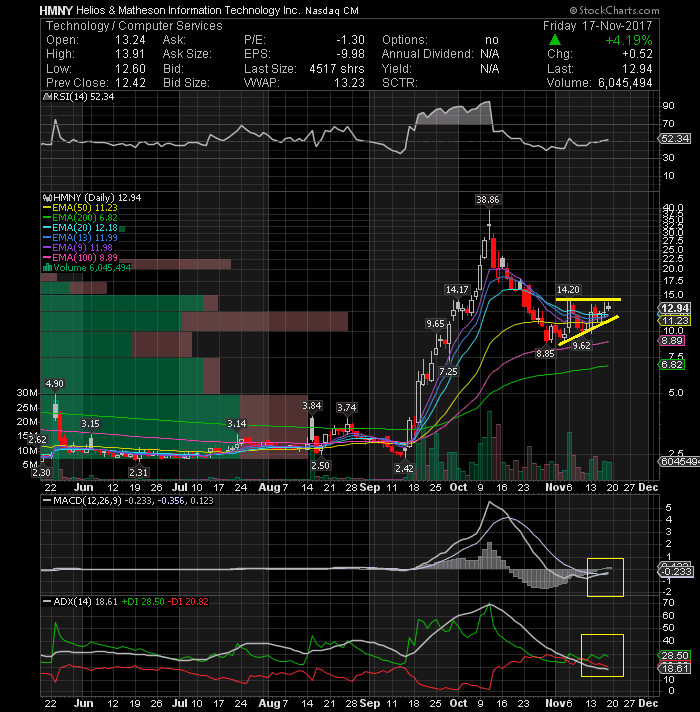Click the Last Size 4517 shrs value
This screenshot has height=712, width=700.
click(337, 69)
